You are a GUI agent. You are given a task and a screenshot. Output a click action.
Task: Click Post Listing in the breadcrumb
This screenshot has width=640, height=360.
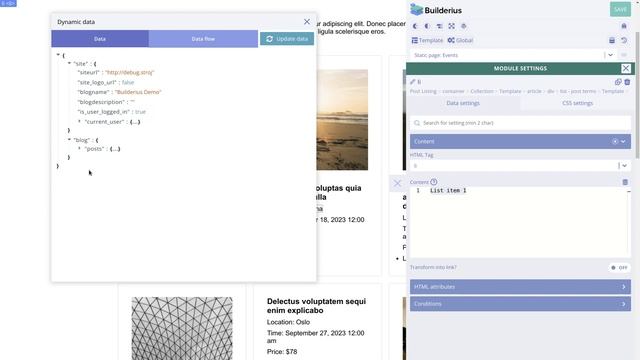423,91
